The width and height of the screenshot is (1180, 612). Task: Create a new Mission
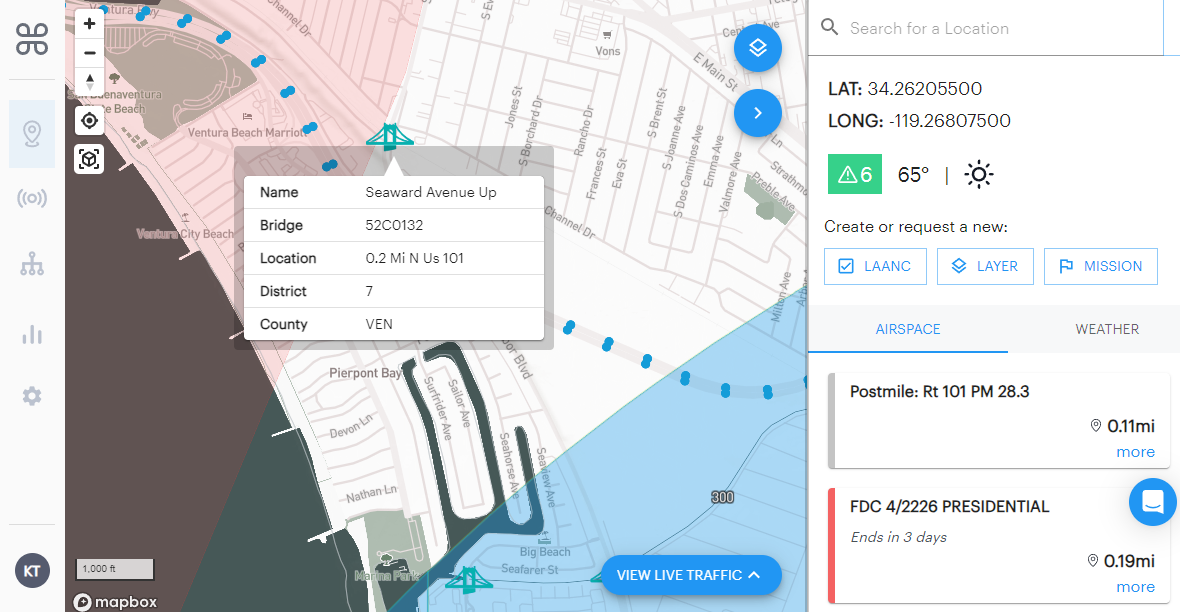tap(1100, 266)
